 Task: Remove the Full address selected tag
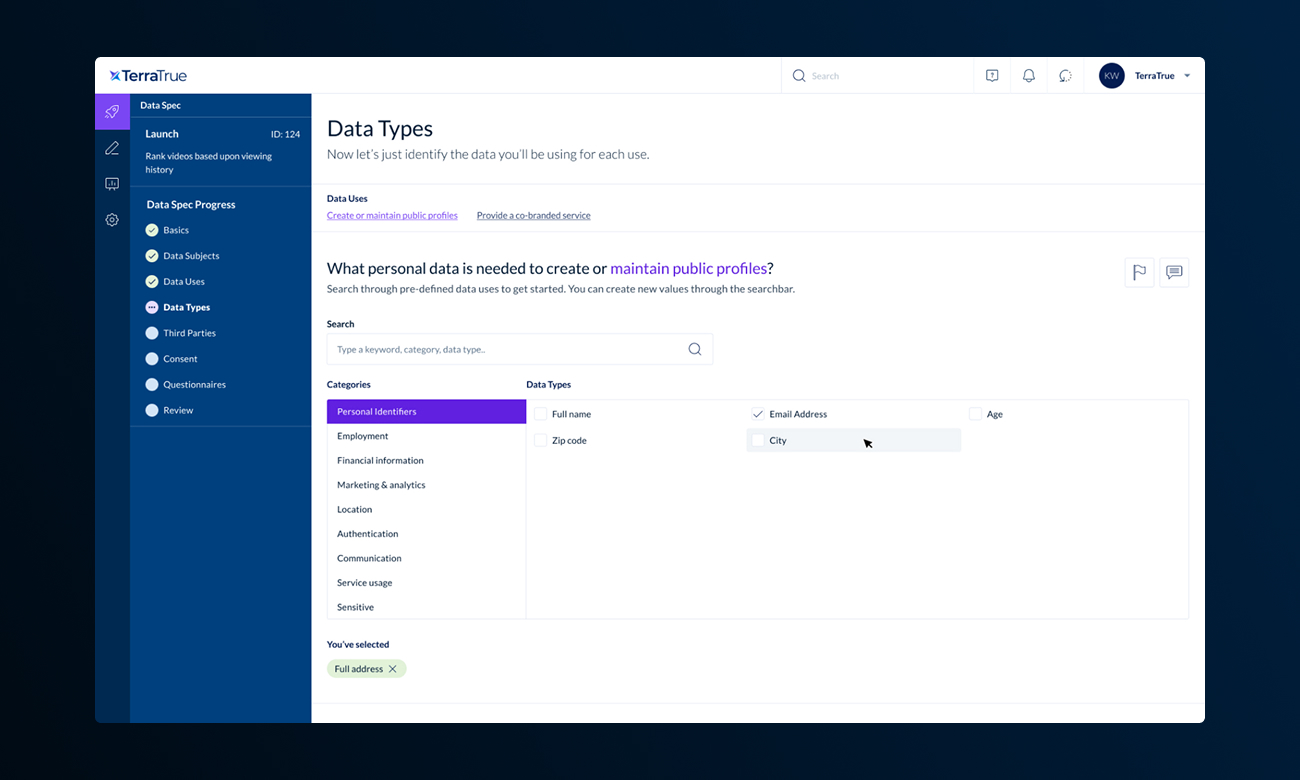[393, 669]
